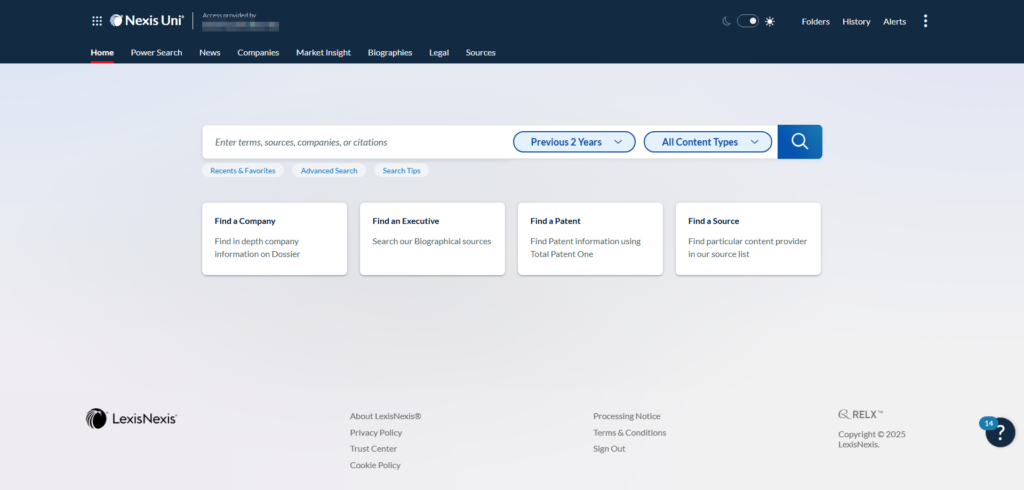This screenshot has width=1024, height=490.
Task: Open Recents & Favorites
Action: click(x=243, y=171)
